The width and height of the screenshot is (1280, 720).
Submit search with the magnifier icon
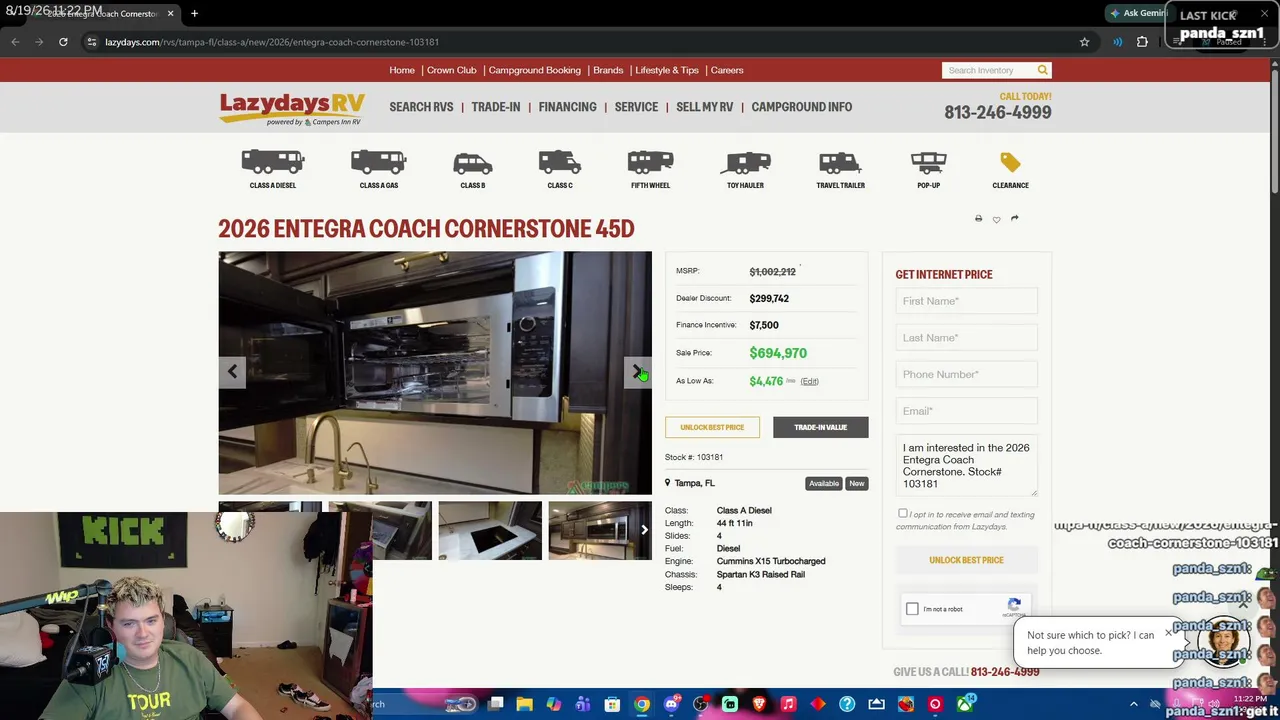pyautogui.click(x=1042, y=70)
